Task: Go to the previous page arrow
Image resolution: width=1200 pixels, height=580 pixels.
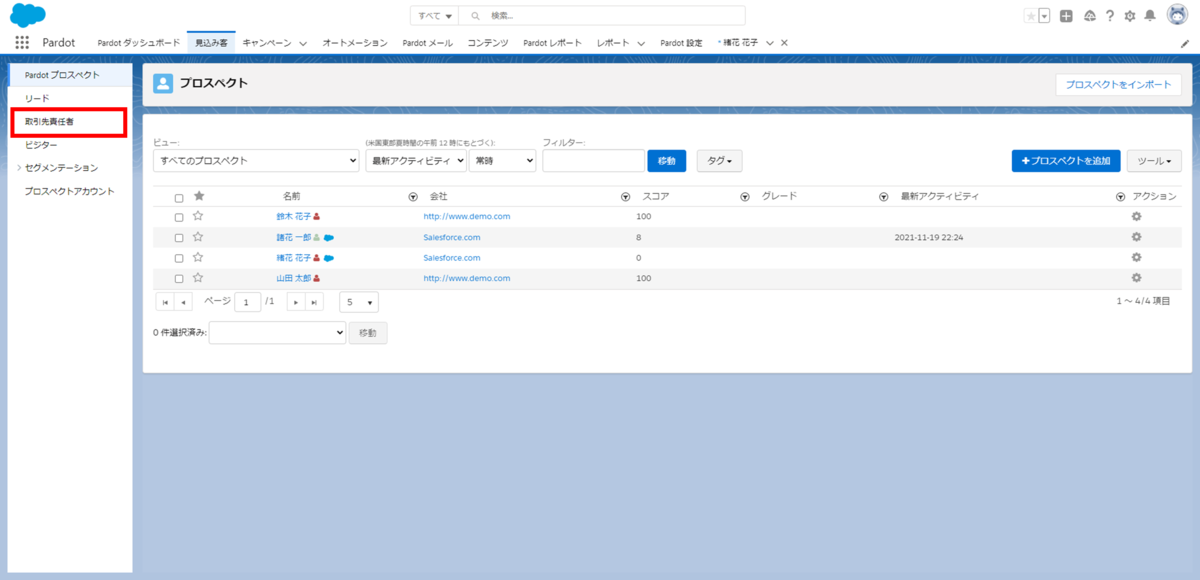Action: coord(184,302)
